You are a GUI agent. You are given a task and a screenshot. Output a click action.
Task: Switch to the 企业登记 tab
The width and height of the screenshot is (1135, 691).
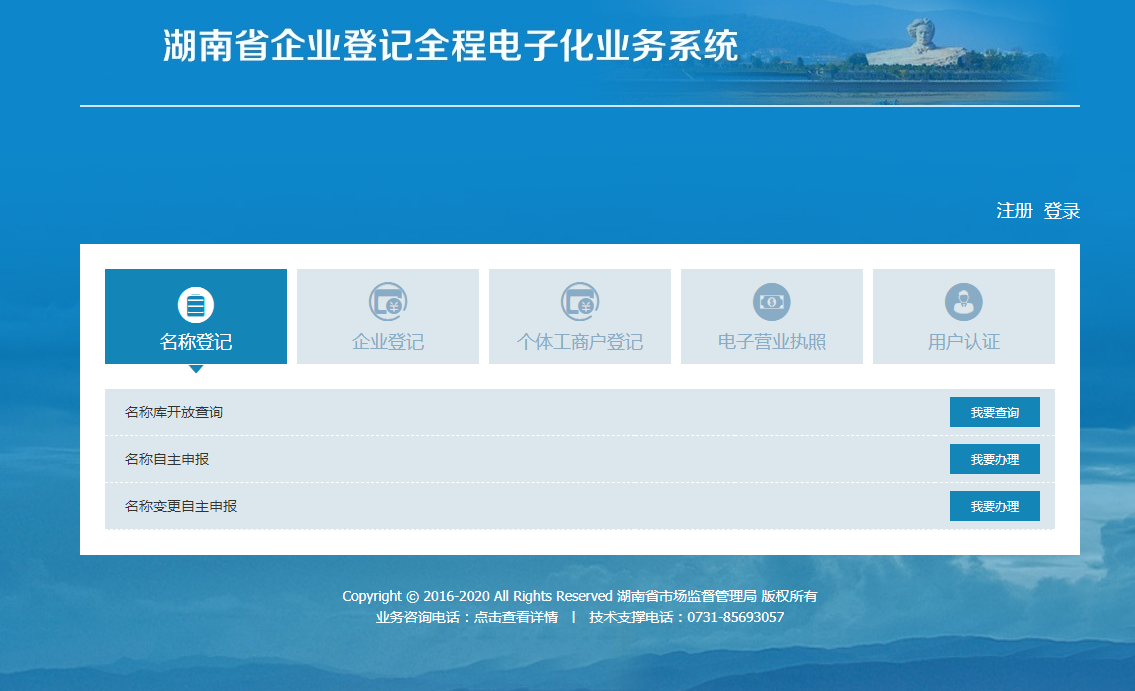click(x=388, y=316)
